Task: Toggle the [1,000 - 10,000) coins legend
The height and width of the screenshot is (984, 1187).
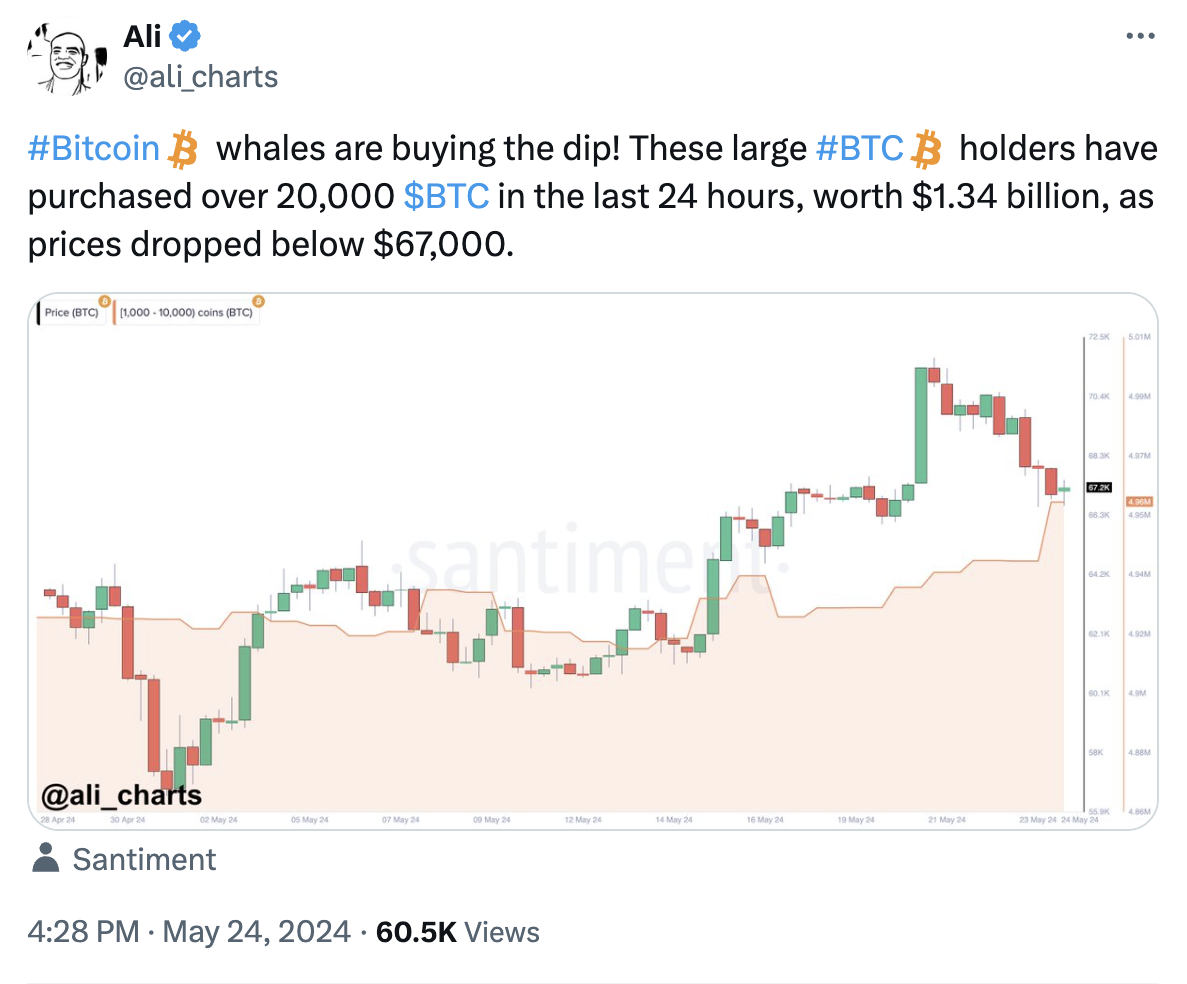Action: (186, 313)
